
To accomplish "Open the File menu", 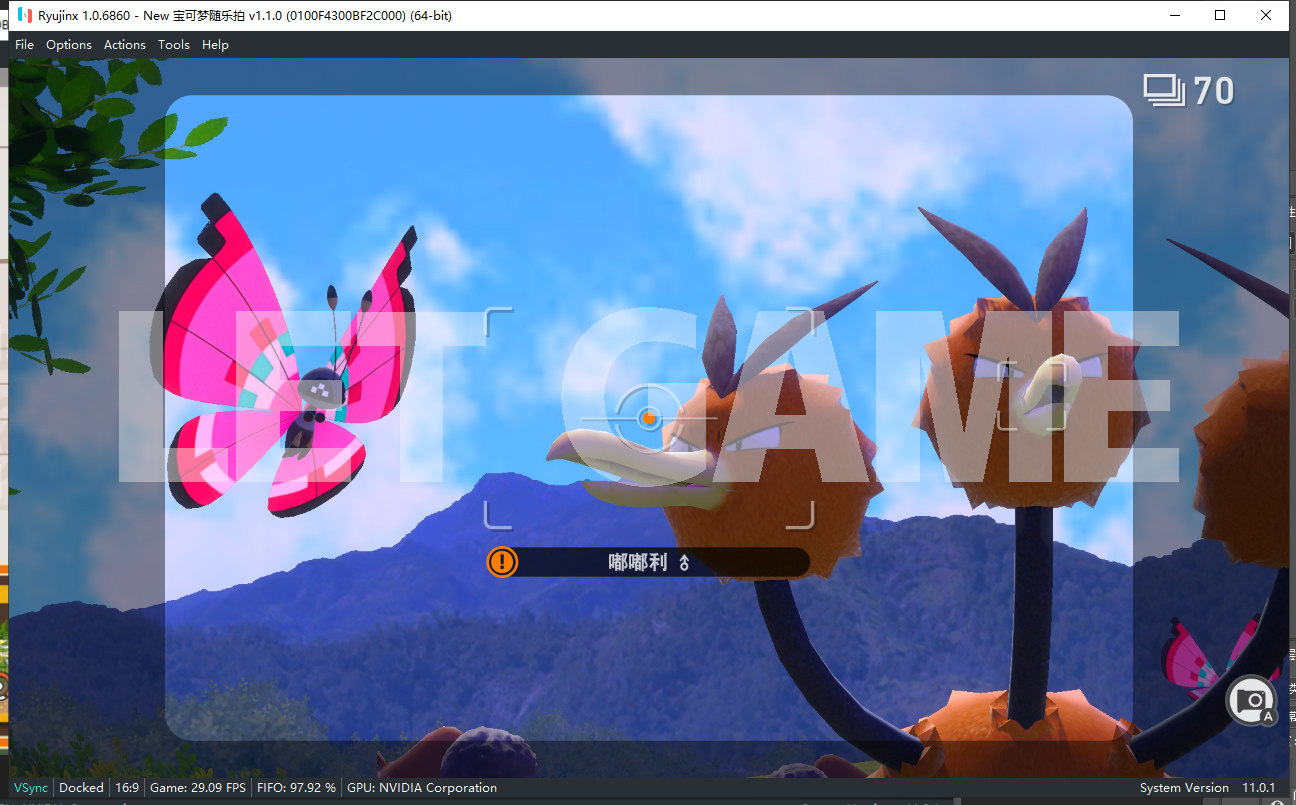I will (24, 45).
